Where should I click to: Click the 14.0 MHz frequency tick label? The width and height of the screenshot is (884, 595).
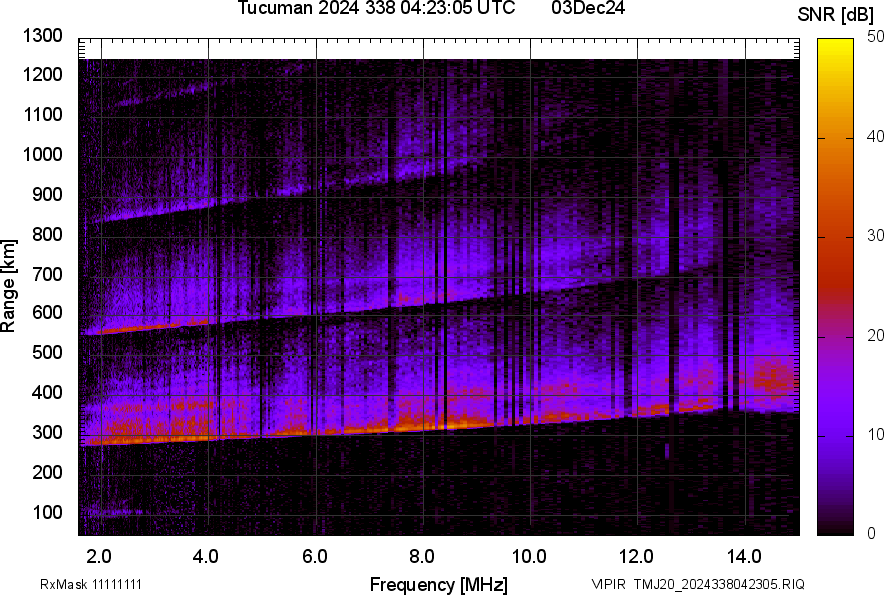744,556
